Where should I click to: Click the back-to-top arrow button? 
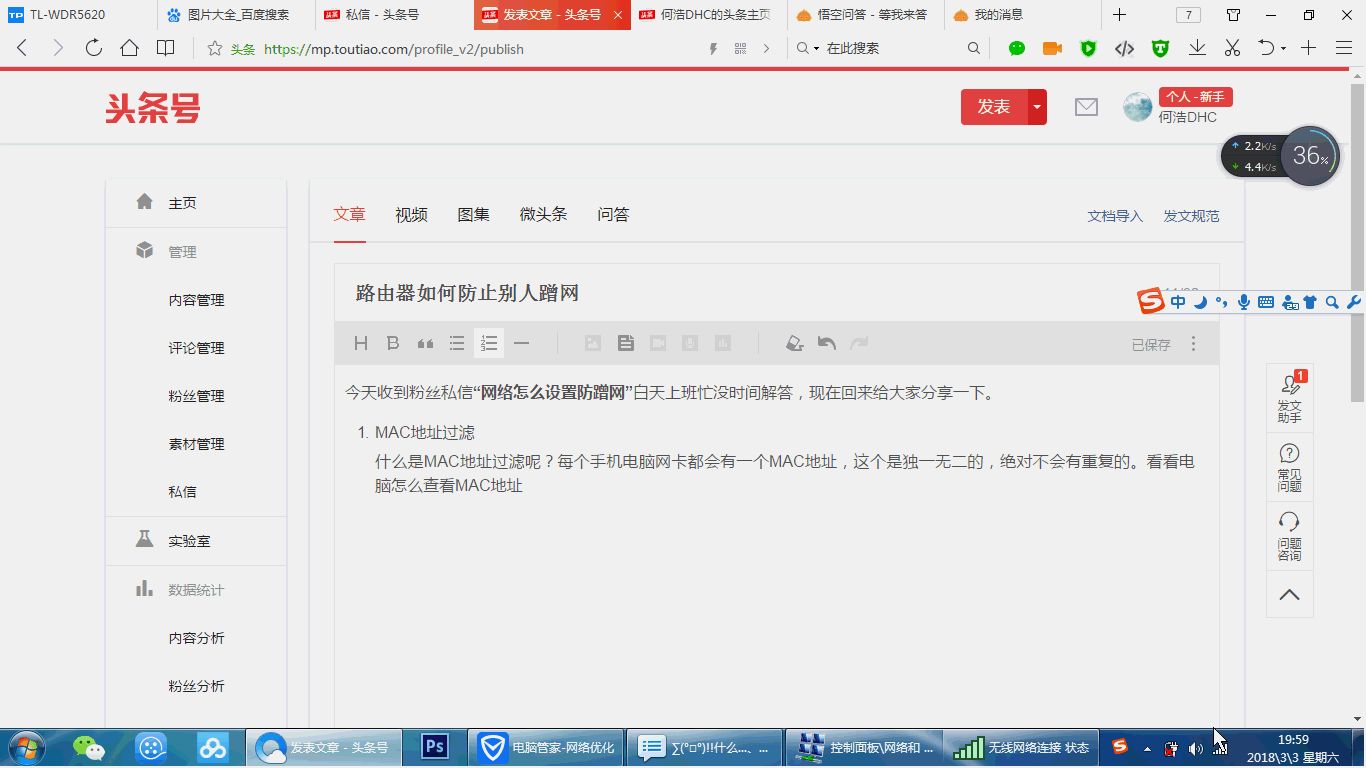pyautogui.click(x=1289, y=595)
